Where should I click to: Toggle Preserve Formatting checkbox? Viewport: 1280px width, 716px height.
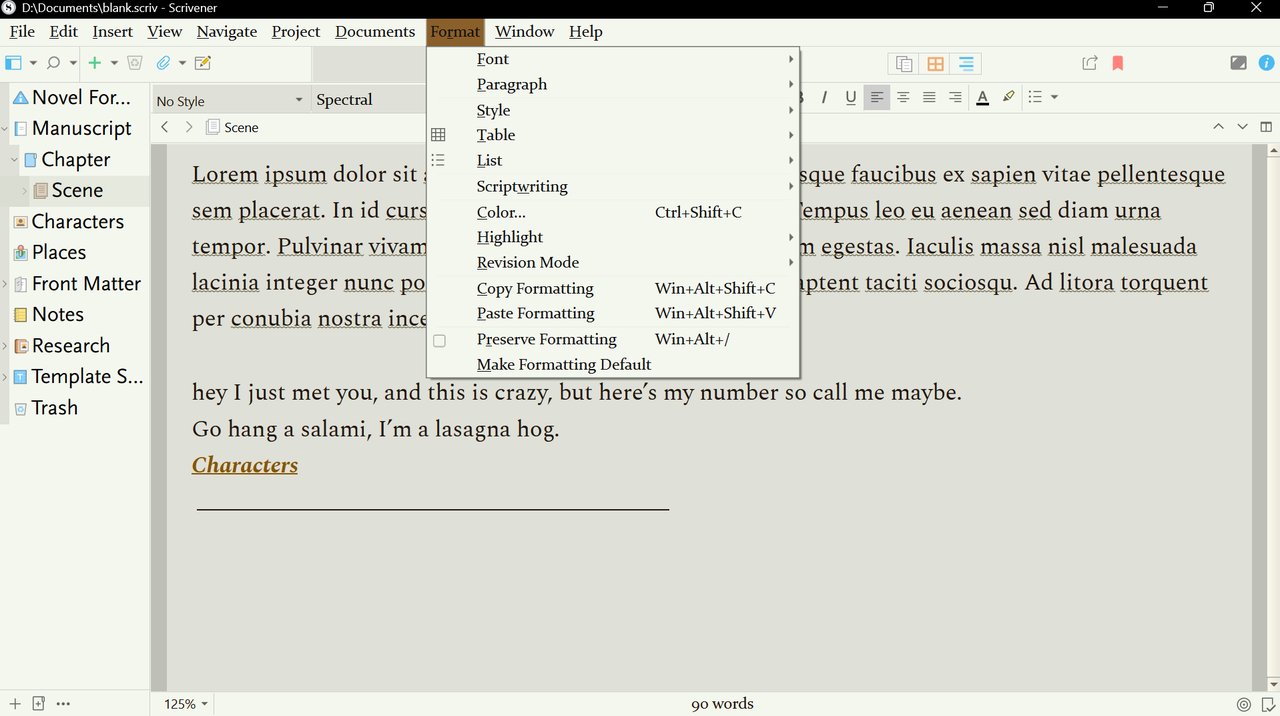click(x=439, y=340)
